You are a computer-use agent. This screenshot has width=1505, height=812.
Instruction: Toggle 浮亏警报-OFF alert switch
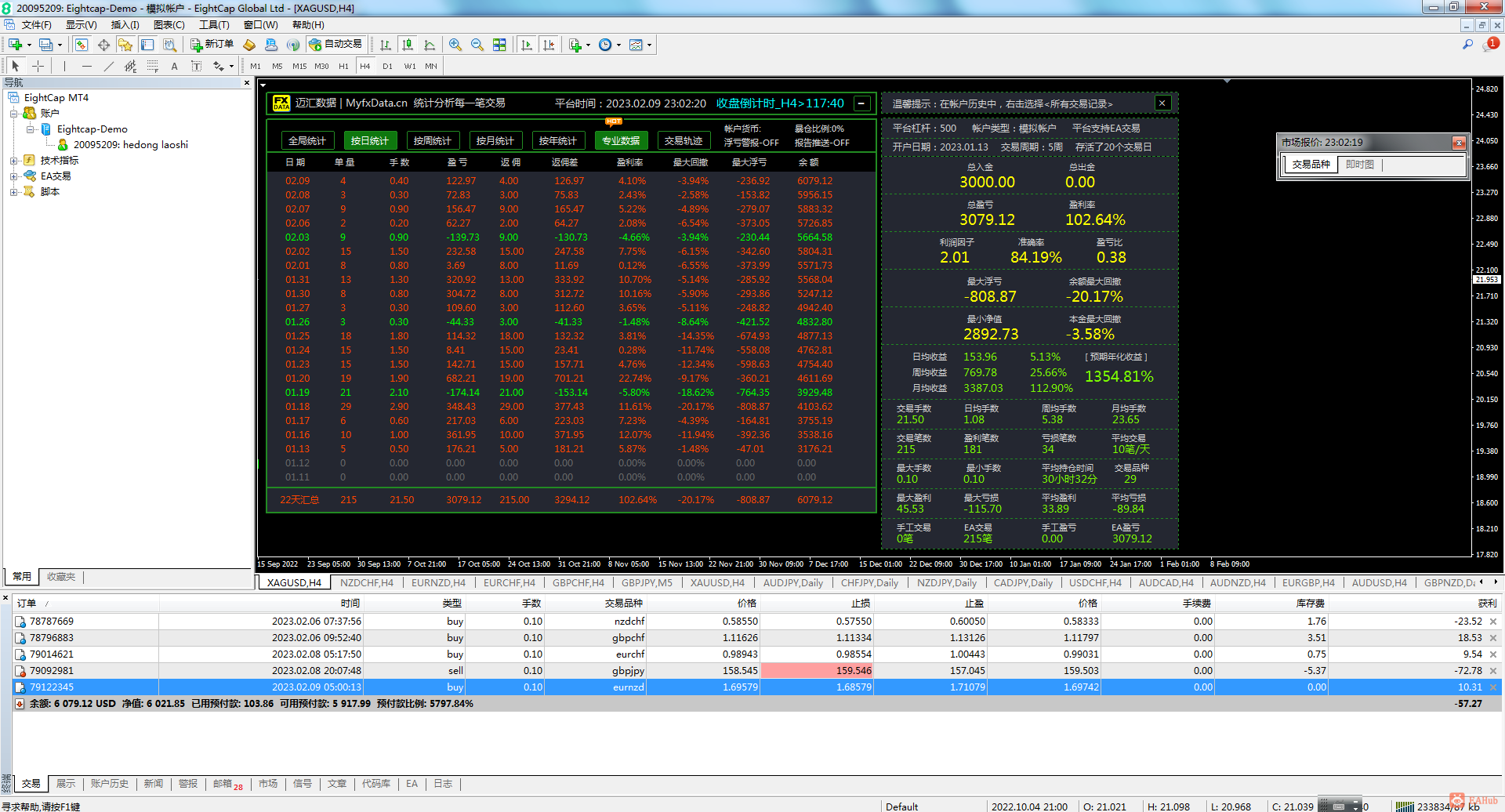[x=751, y=143]
